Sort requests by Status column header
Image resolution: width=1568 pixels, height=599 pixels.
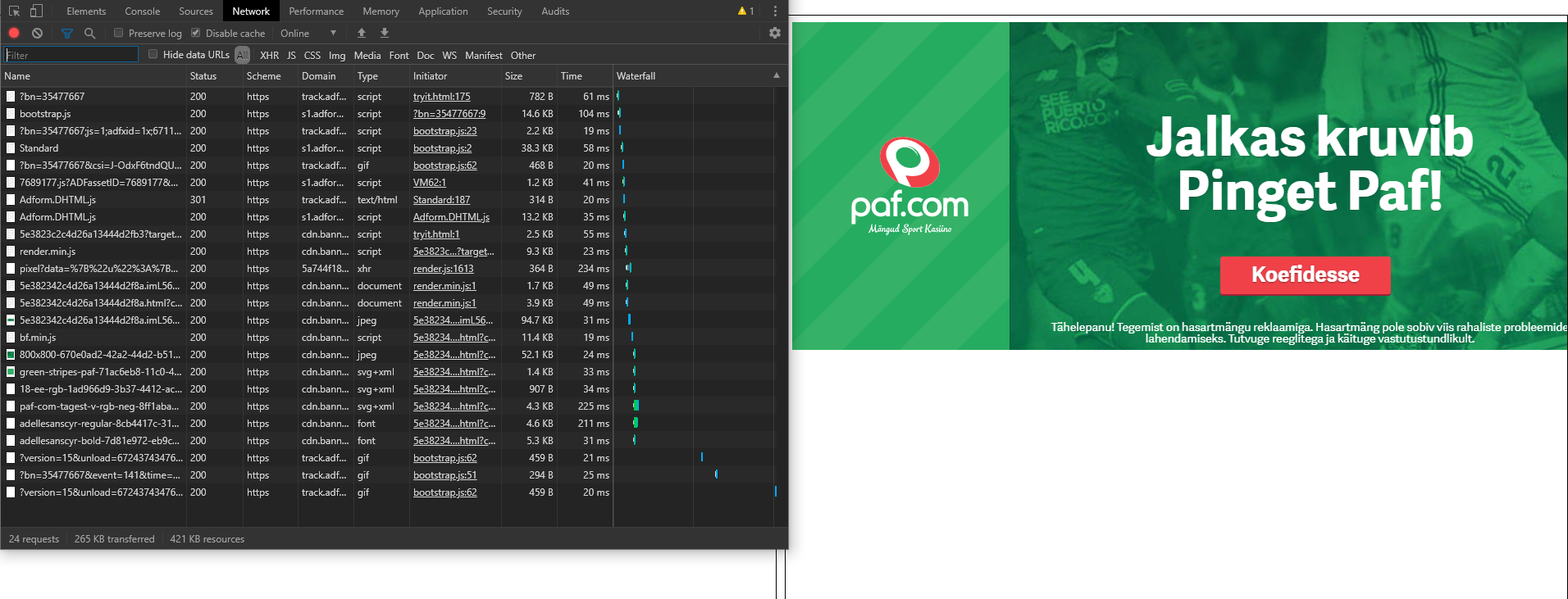[x=215, y=75]
